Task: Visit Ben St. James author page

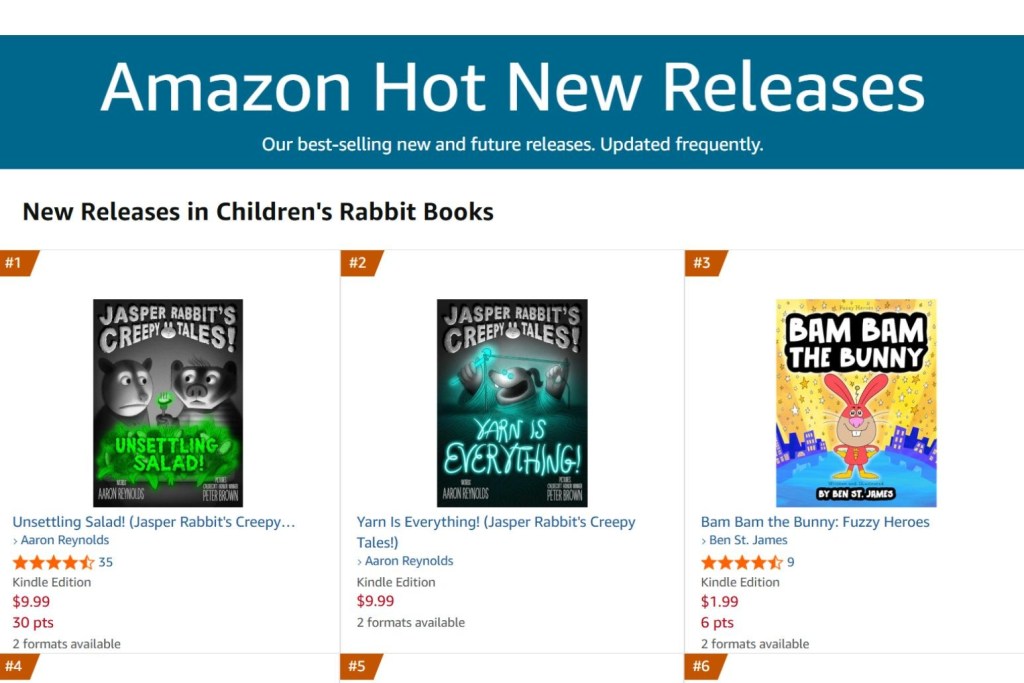Action: [x=748, y=540]
